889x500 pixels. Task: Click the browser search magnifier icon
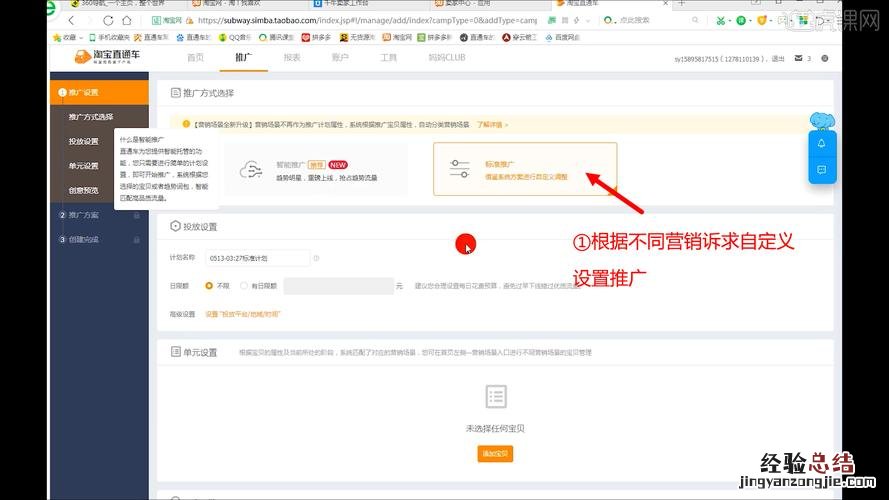[x=695, y=20]
